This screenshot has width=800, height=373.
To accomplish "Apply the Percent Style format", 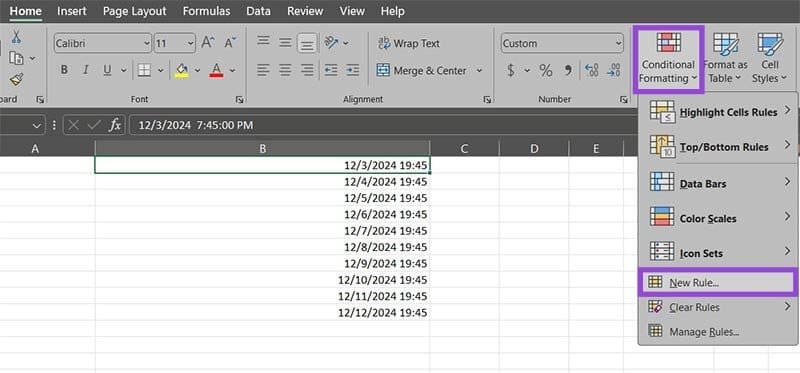I will tap(546, 71).
